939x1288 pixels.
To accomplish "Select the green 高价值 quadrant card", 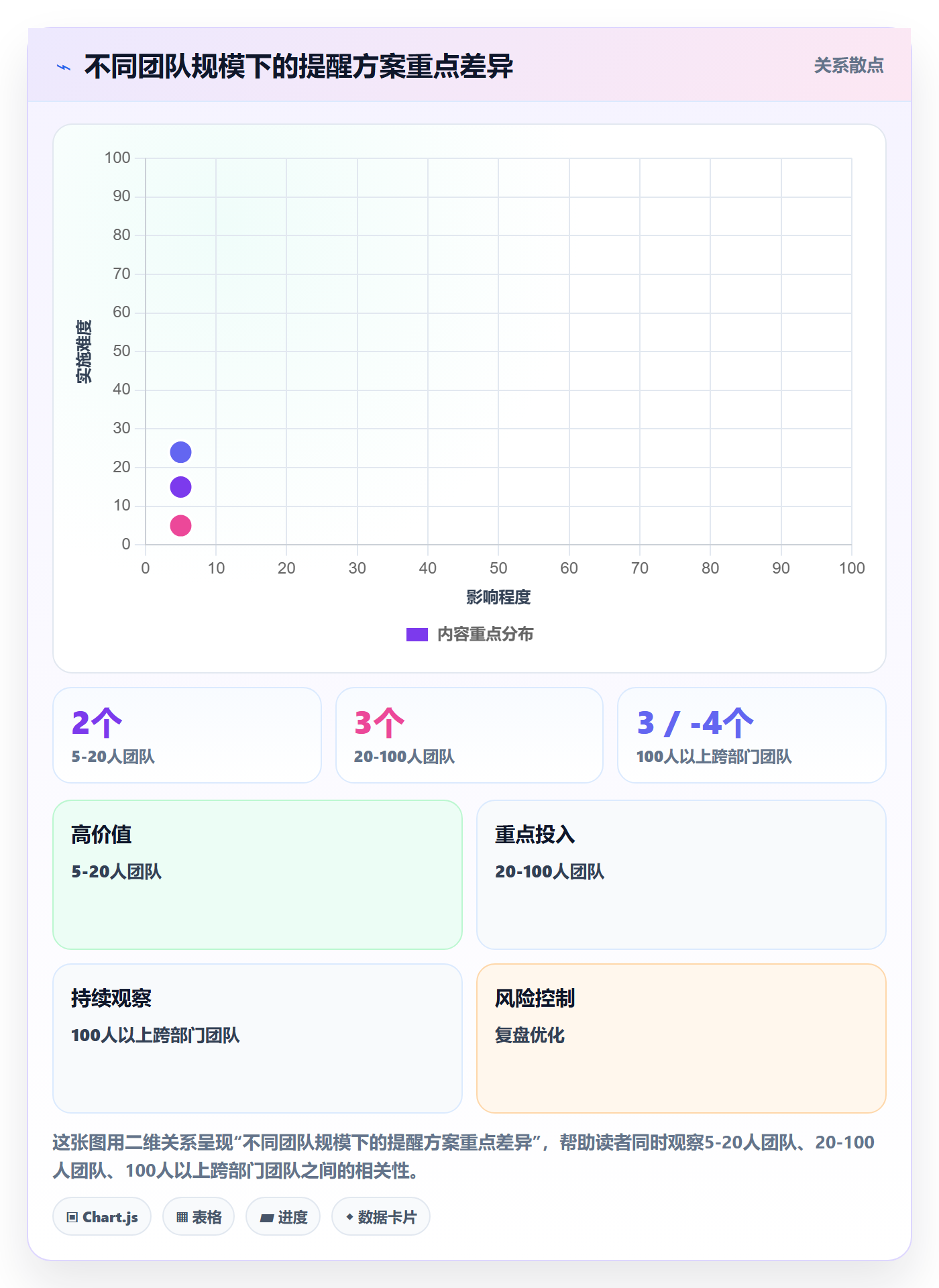I will (258, 875).
